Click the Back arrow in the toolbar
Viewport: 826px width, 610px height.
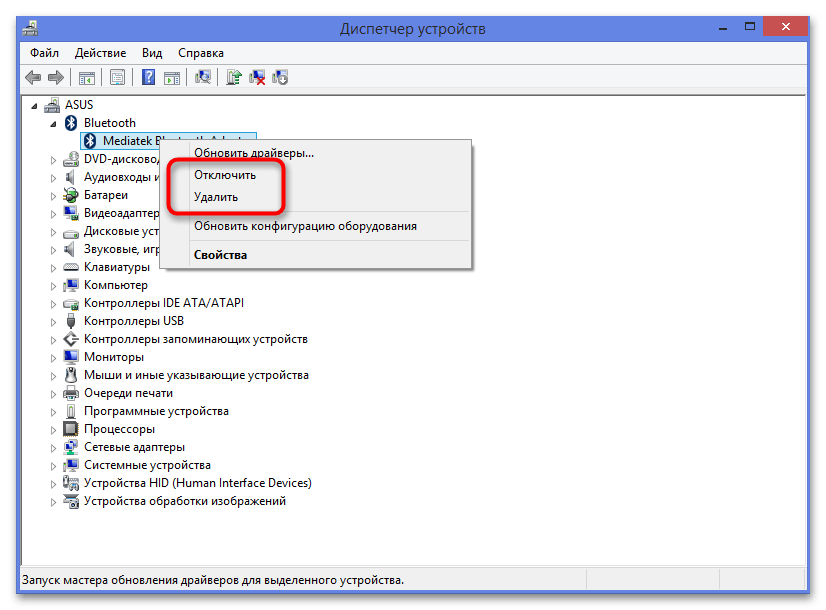tap(33, 77)
